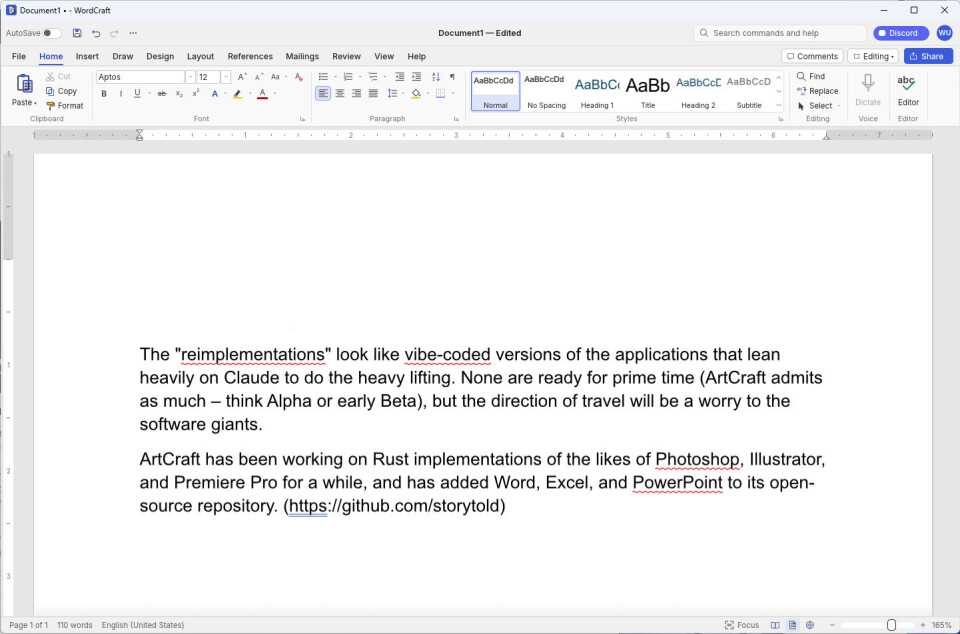This screenshot has width=960, height=634.
Task: Open the Insert ribbon tab
Action: coord(87,56)
